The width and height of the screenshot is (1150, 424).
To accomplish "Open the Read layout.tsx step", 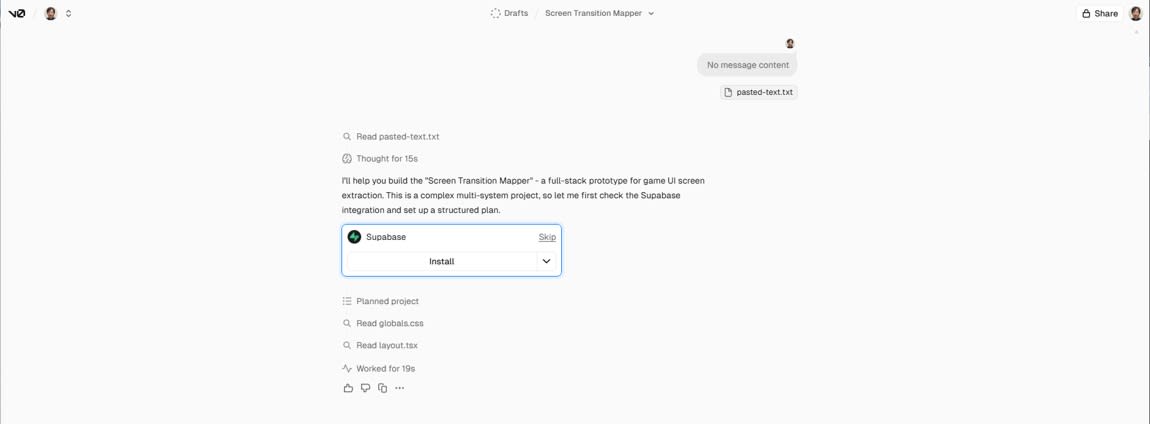I will (x=386, y=346).
